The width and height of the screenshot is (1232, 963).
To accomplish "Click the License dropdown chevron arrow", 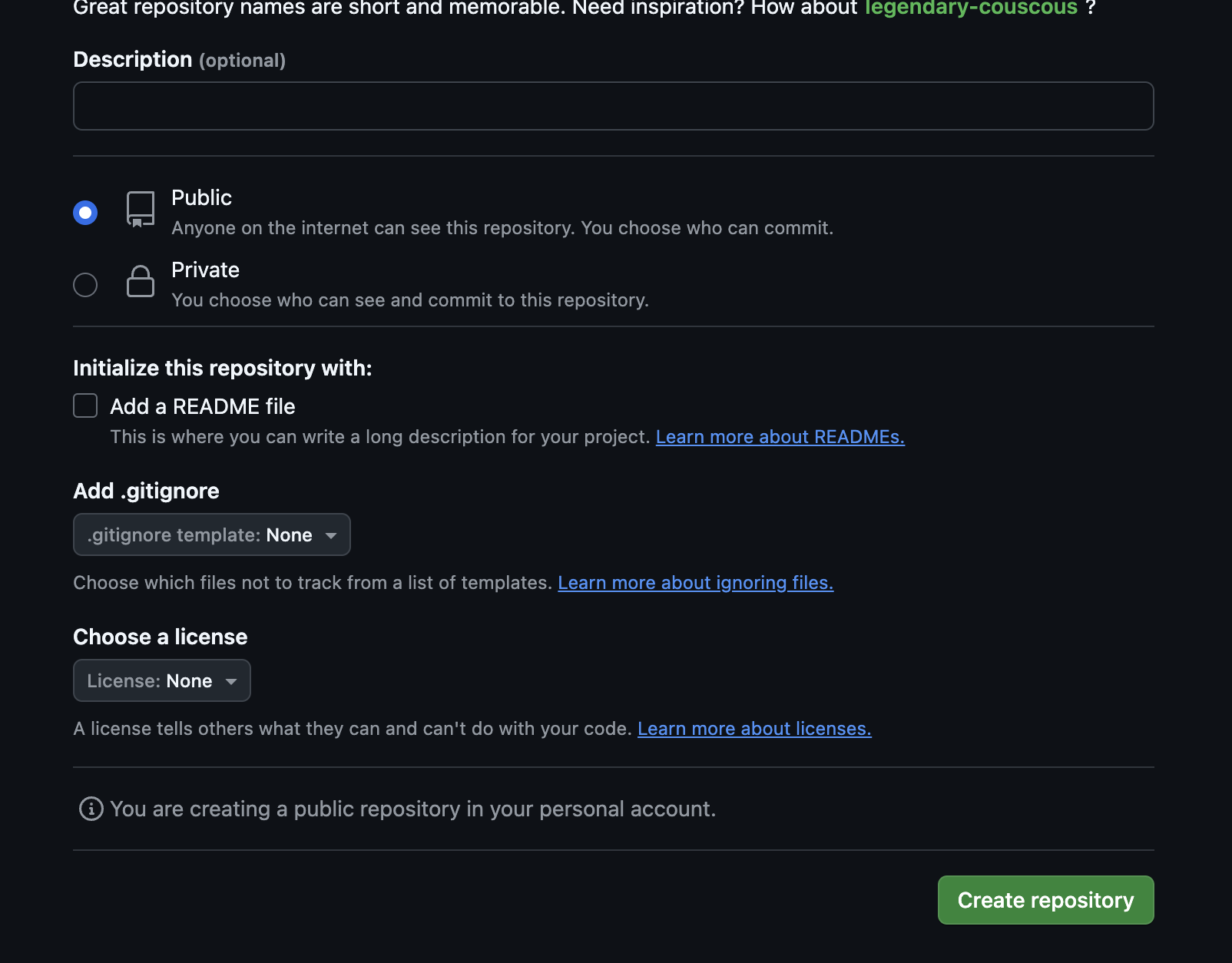I will 231,680.
